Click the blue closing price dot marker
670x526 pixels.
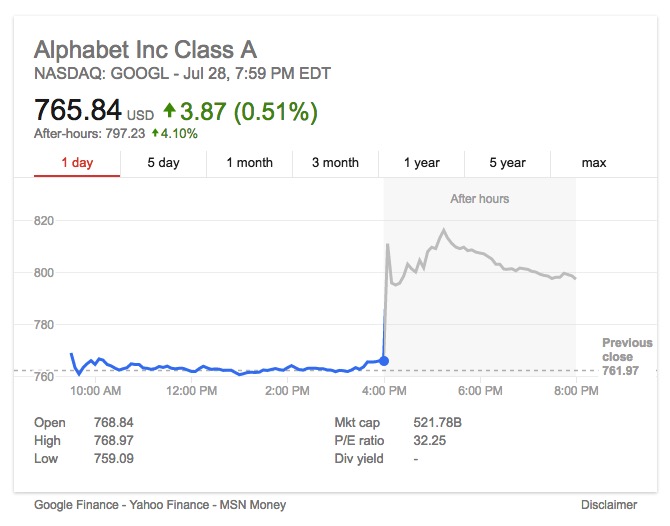click(384, 361)
